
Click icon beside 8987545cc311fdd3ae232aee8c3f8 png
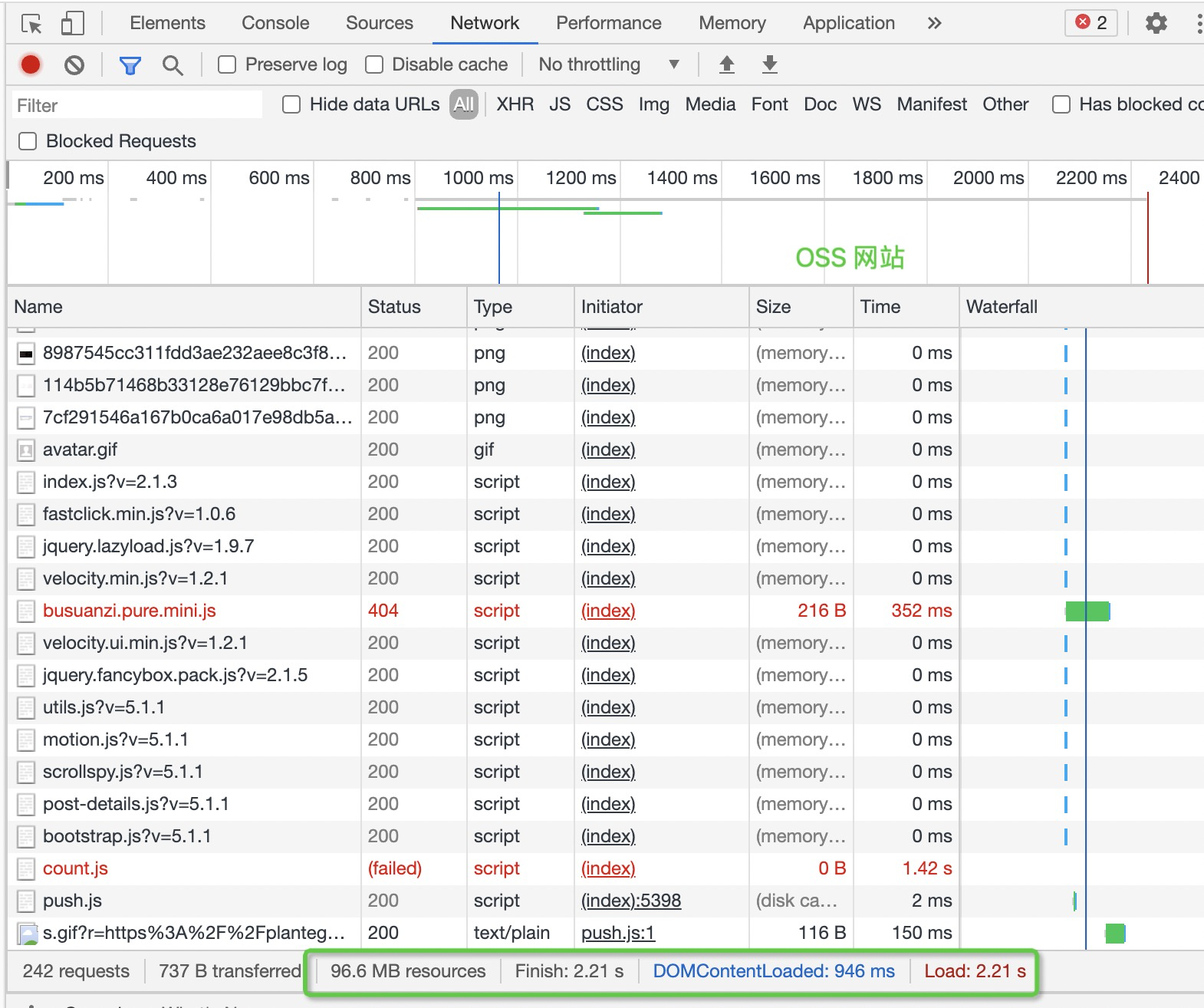click(x=26, y=353)
